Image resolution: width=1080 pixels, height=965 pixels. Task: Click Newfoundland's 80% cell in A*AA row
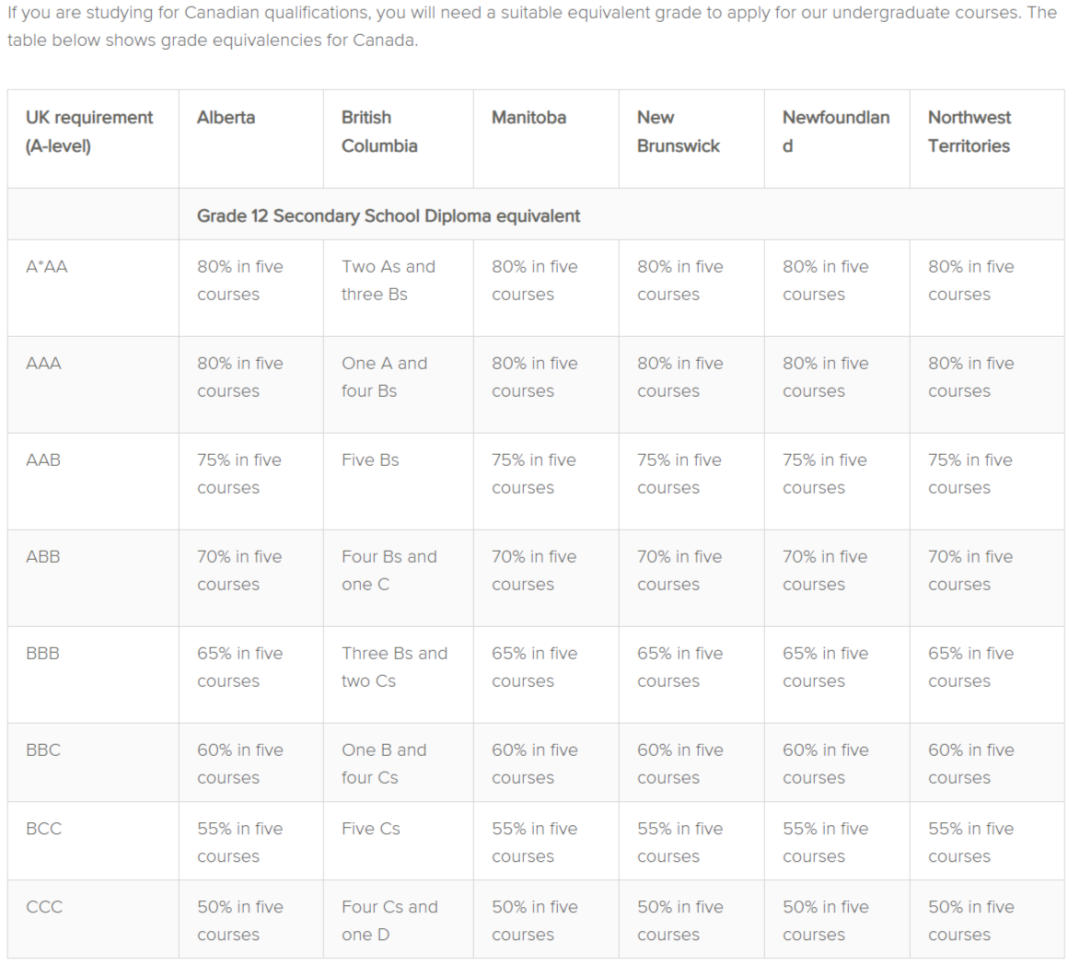tap(837, 288)
